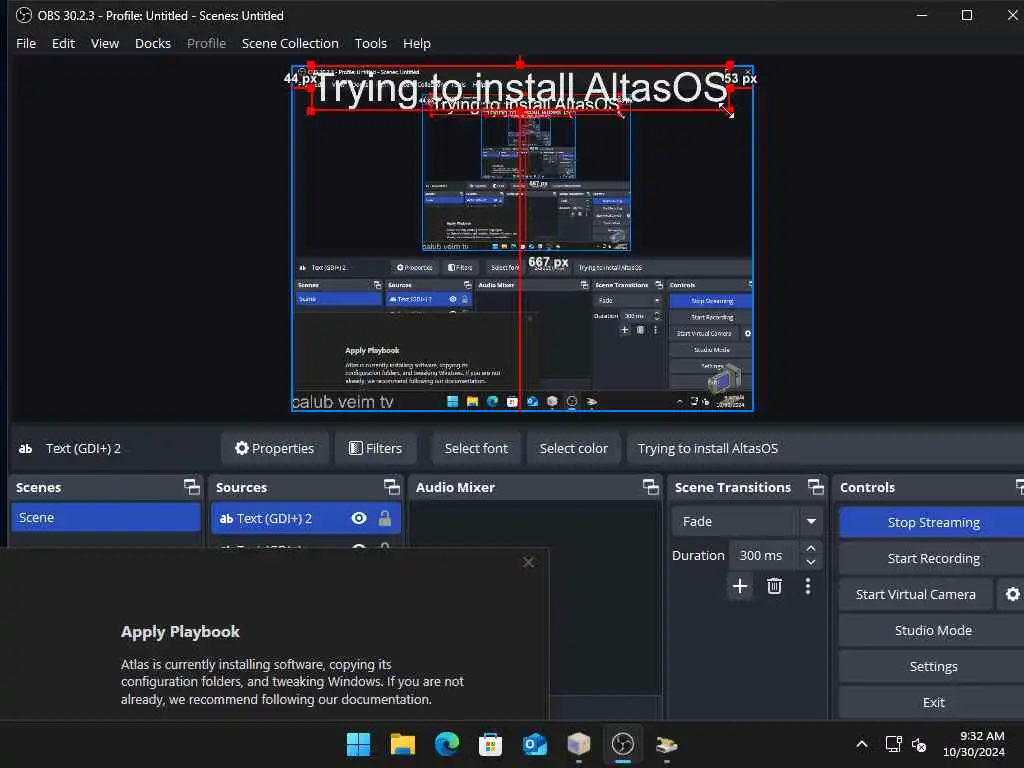Open Windows Start menu
Image resolution: width=1024 pixels, height=768 pixels.
point(358,744)
